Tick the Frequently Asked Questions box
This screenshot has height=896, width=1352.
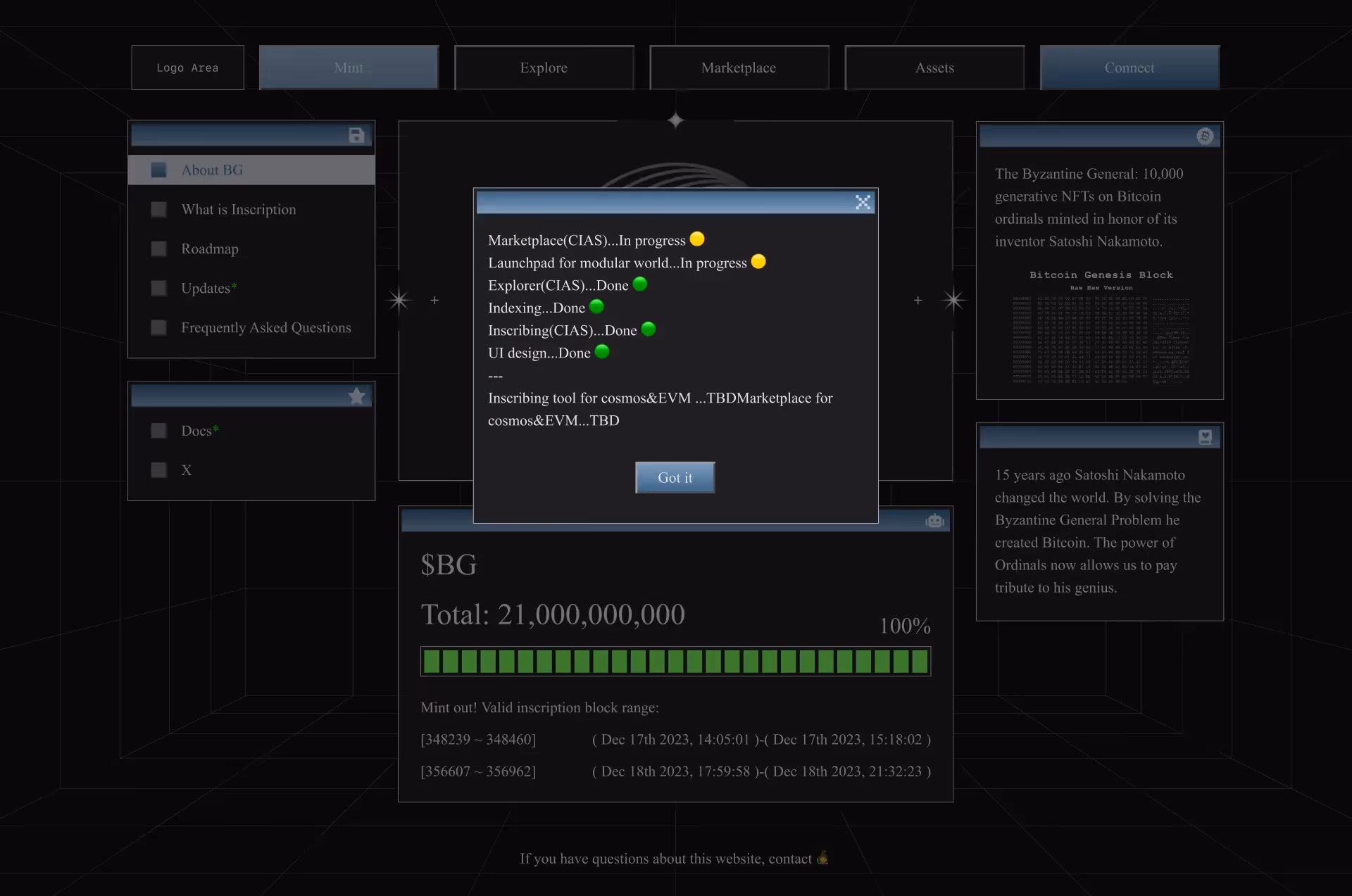click(x=159, y=328)
